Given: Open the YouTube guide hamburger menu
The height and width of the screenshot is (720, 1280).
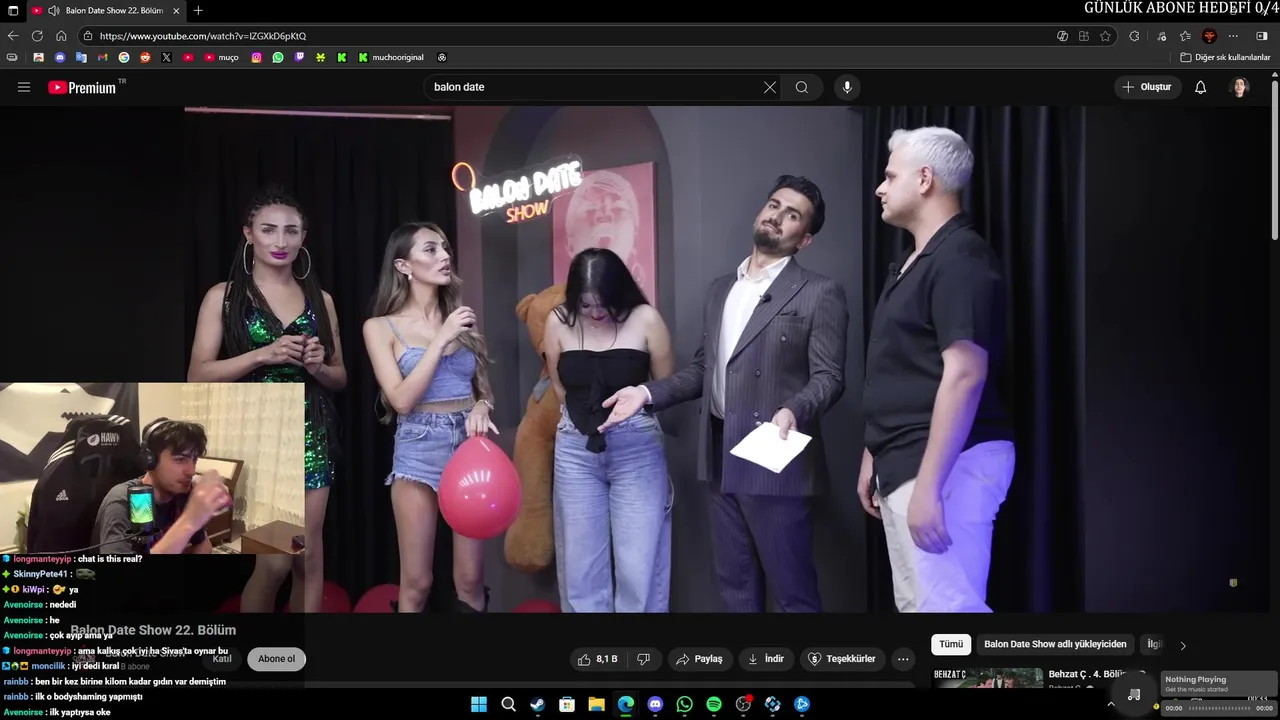Looking at the screenshot, I should coord(24,87).
